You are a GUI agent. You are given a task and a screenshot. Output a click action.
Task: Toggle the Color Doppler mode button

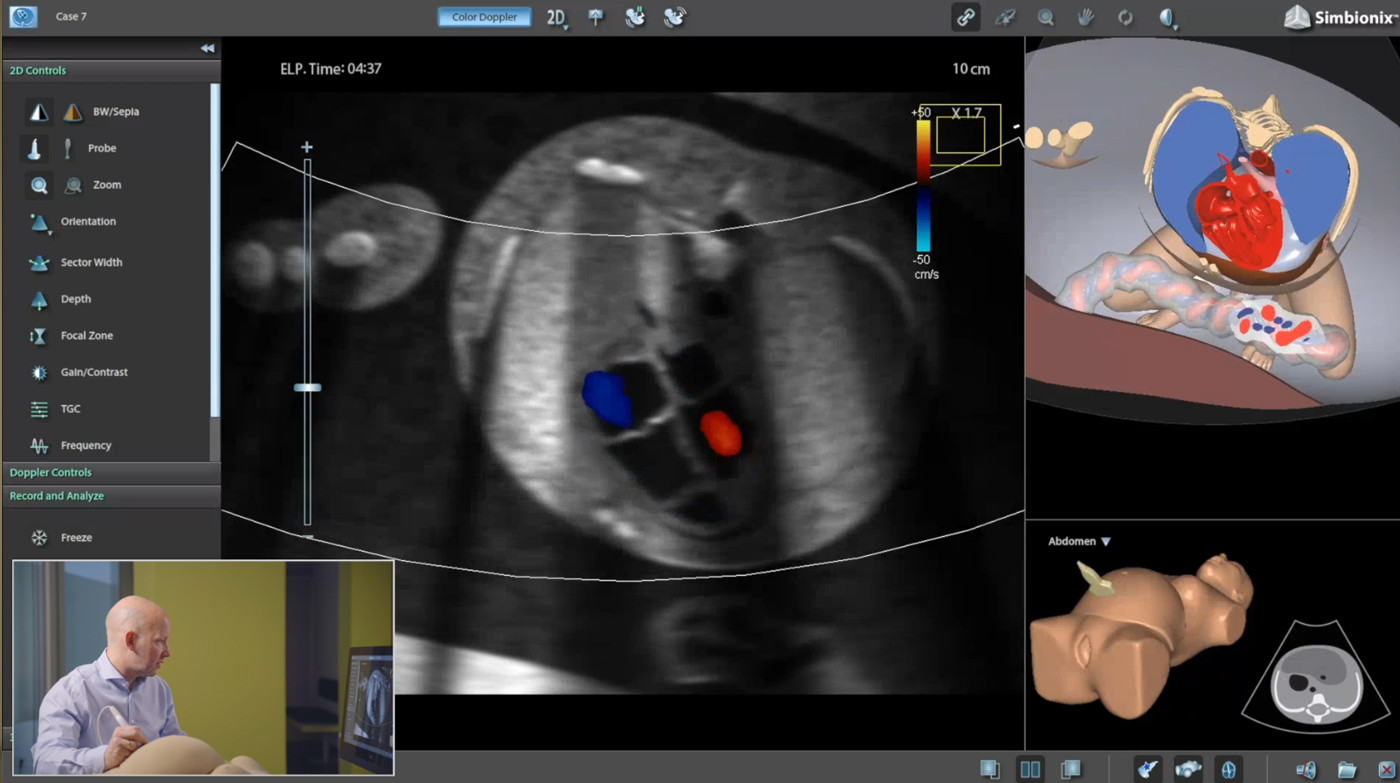484,17
